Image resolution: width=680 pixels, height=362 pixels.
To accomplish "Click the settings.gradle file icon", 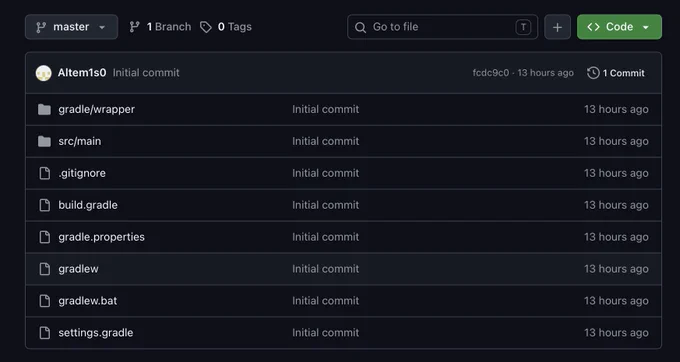I will point(45,333).
